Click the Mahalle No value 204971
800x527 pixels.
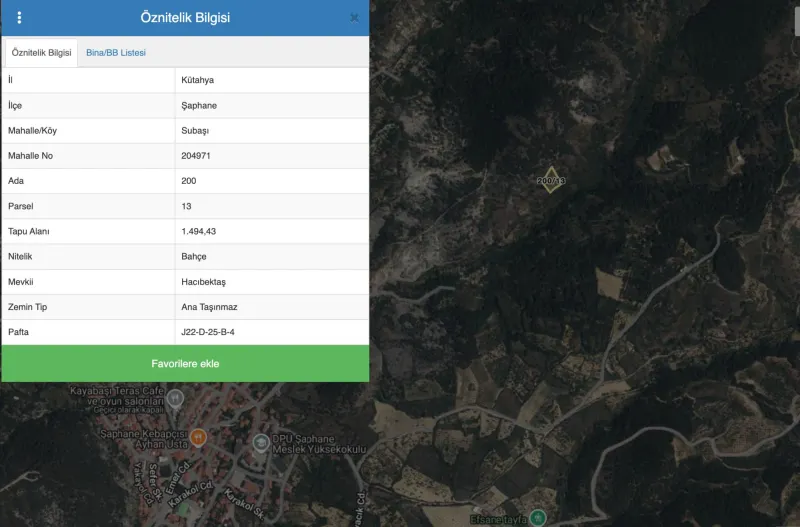tap(196, 156)
